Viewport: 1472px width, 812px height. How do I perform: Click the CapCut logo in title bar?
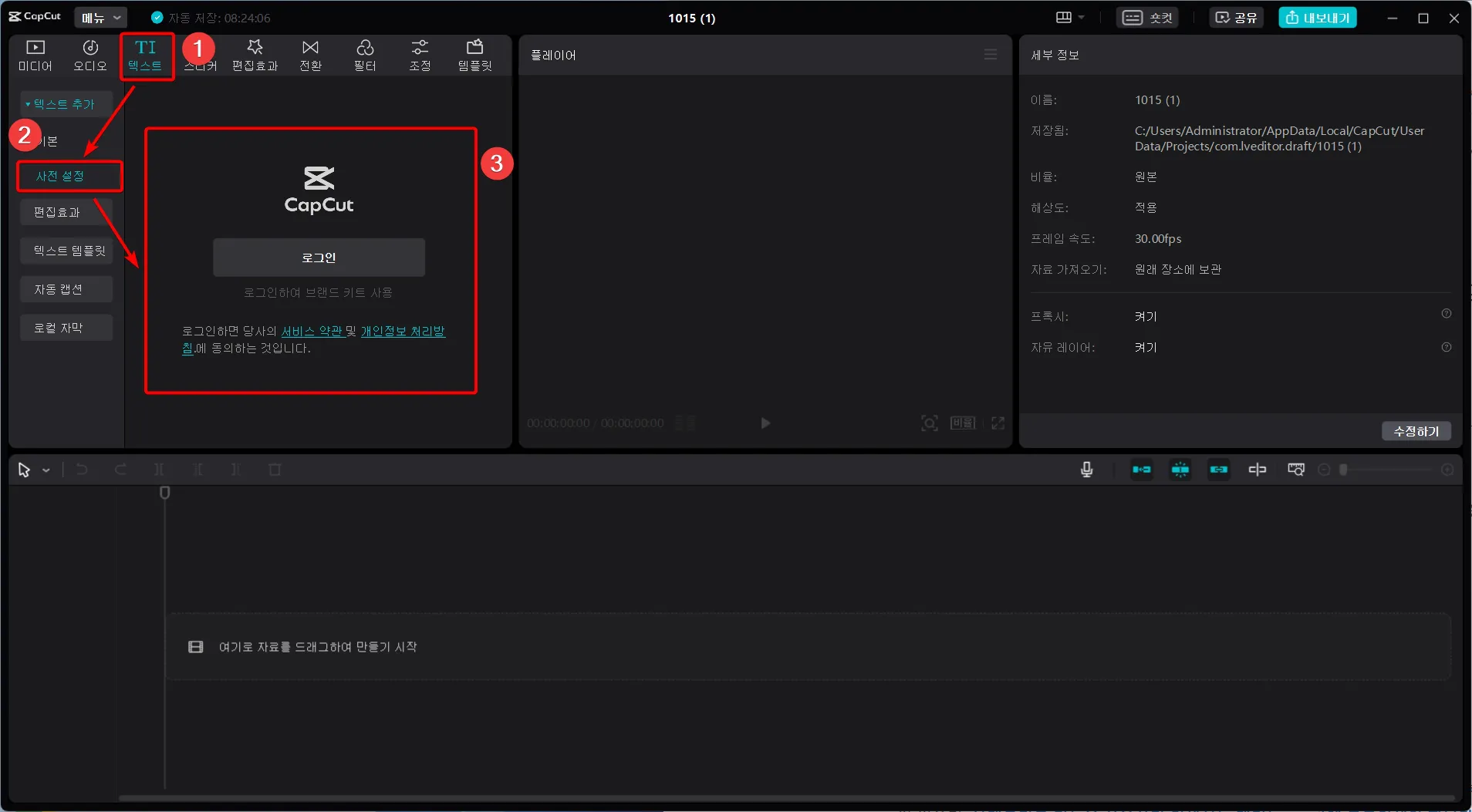point(35,16)
